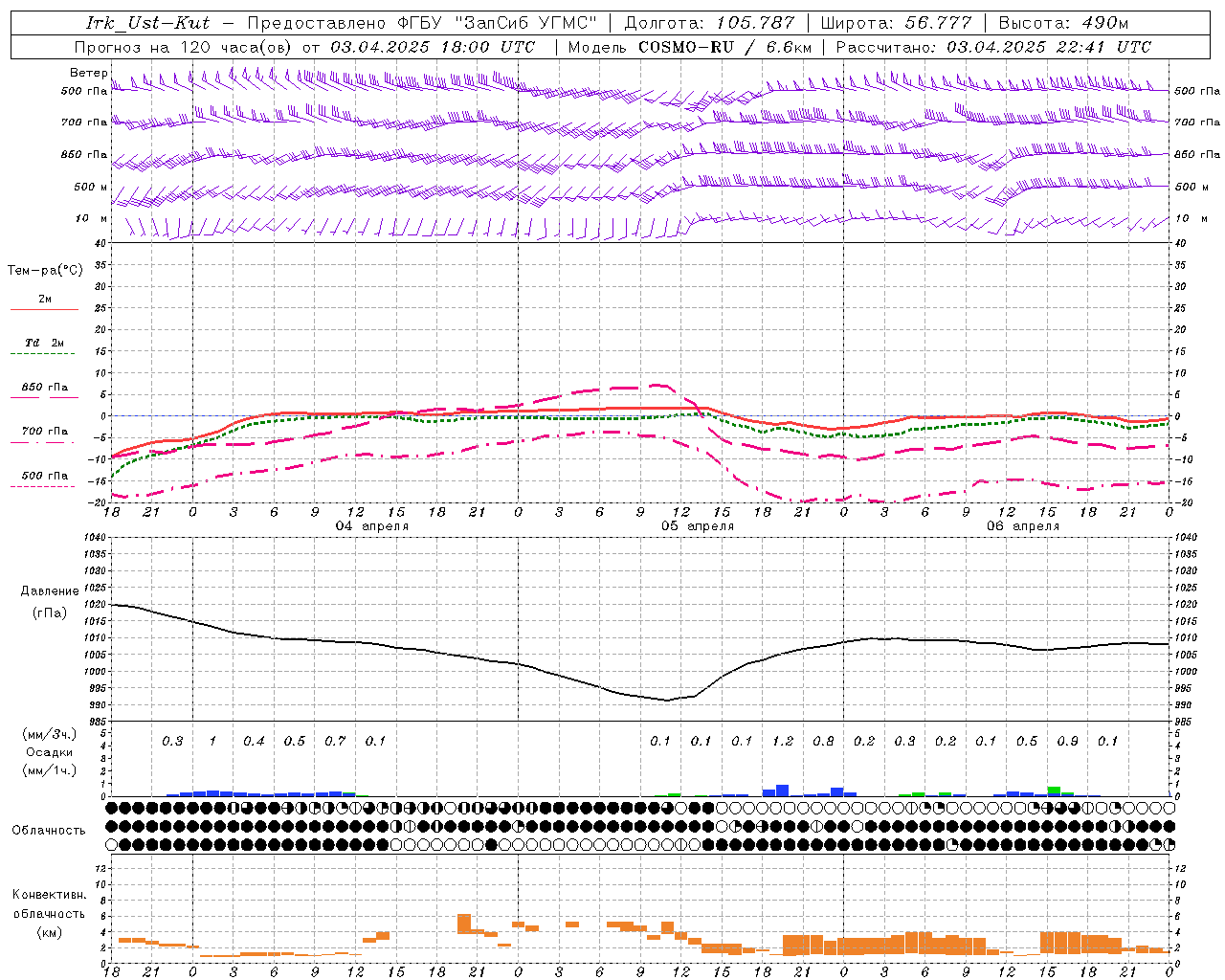Select the 3-hour precipitation value "0.4"
Screen dimensions: 1225x980
(x=254, y=741)
